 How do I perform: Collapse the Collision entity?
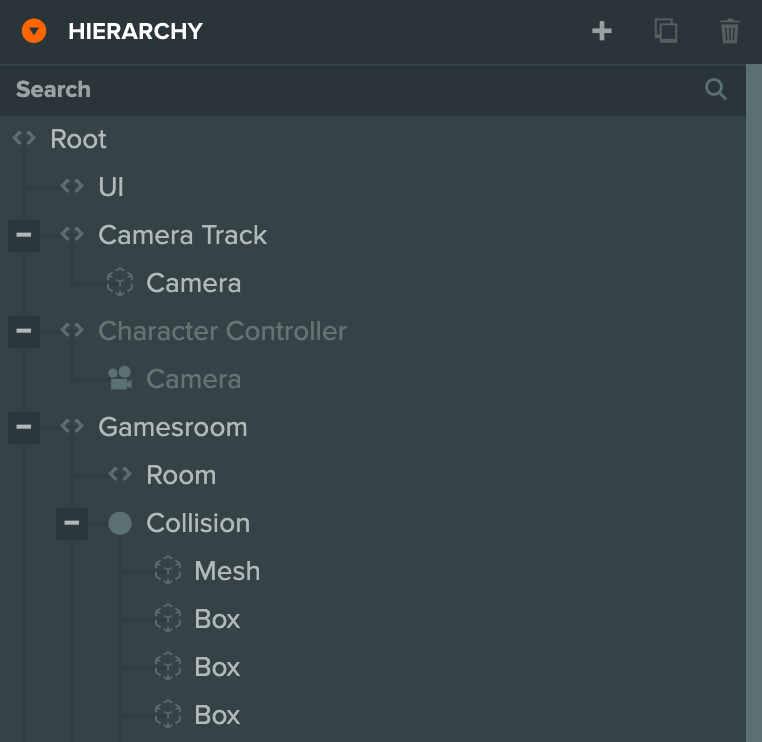(72, 523)
